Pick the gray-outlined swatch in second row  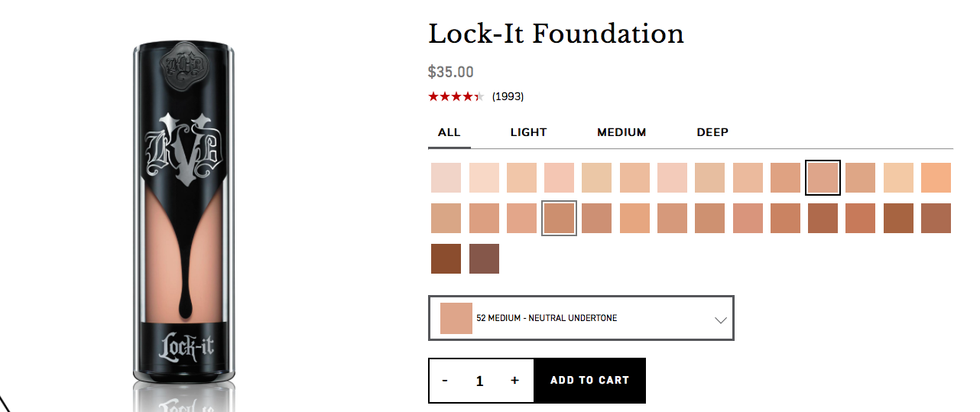coord(559,218)
